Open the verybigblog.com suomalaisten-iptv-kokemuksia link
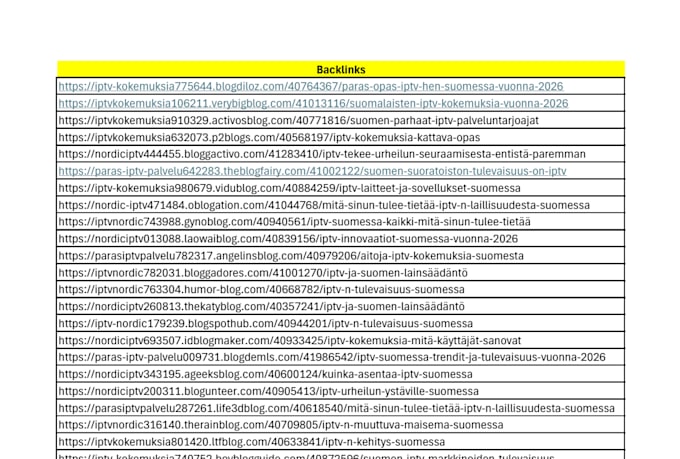 point(313,103)
